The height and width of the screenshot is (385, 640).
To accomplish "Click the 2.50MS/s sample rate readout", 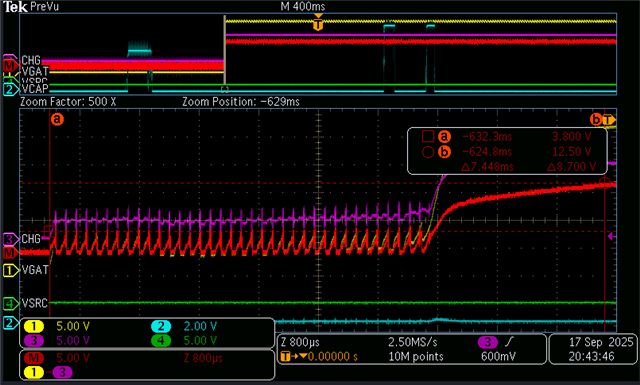I will pos(413,342).
